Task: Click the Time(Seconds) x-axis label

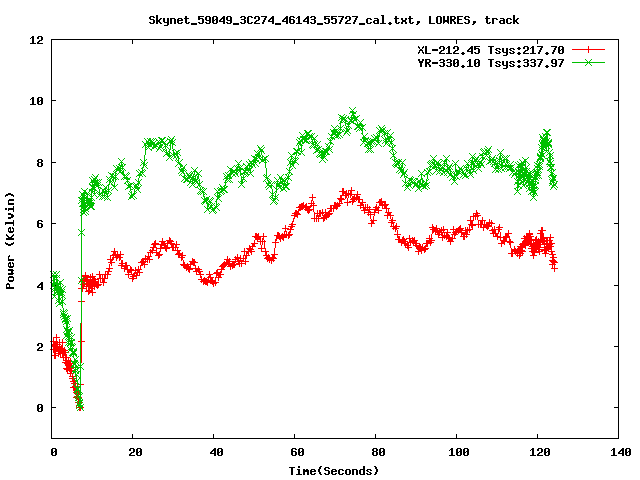Action: click(x=334, y=471)
